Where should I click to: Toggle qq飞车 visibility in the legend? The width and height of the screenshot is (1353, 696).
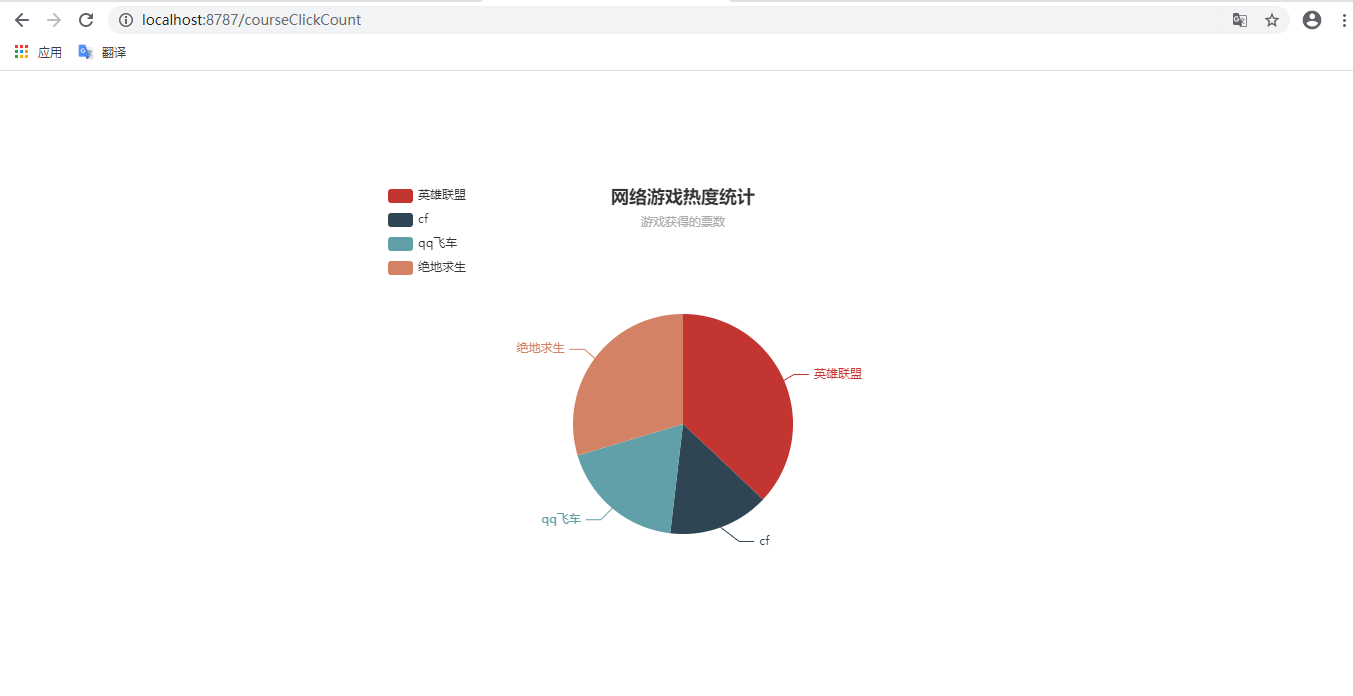point(425,243)
